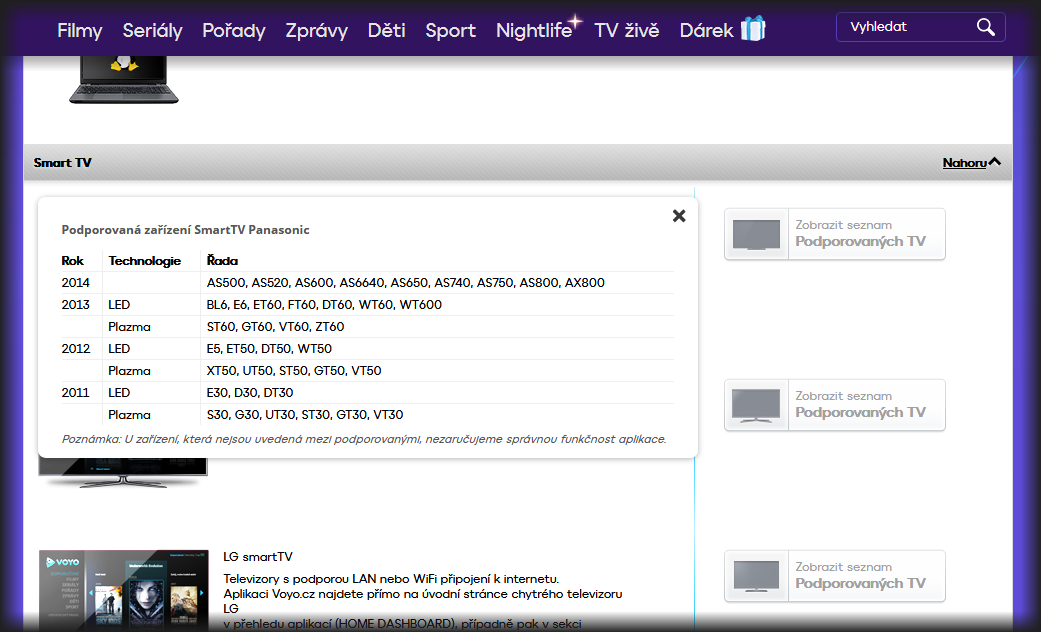Image resolution: width=1041 pixels, height=632 pixels.
Task: Open the Děti section
Action: click(x=386, y=31)
